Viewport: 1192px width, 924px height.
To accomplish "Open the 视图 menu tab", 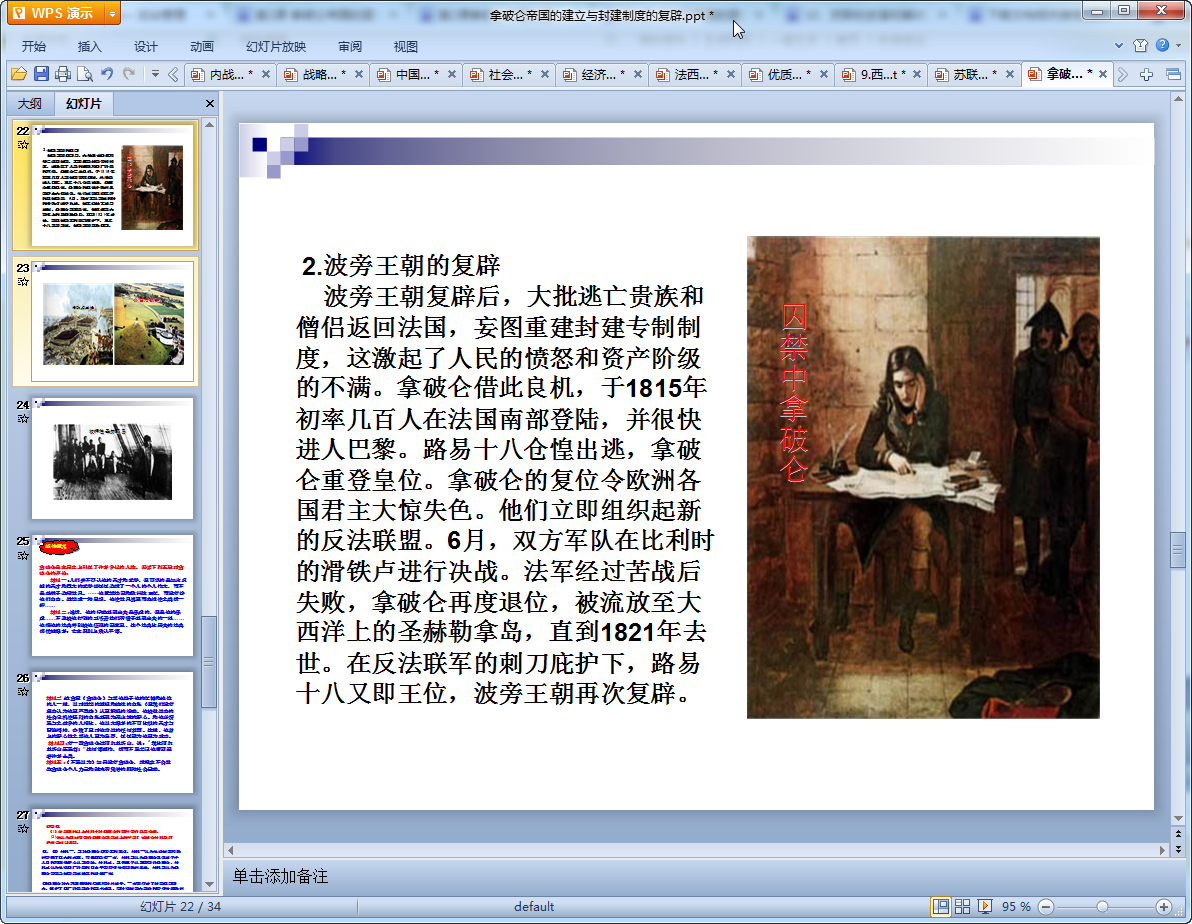I will pyautogui.click(x=406, y=46).
